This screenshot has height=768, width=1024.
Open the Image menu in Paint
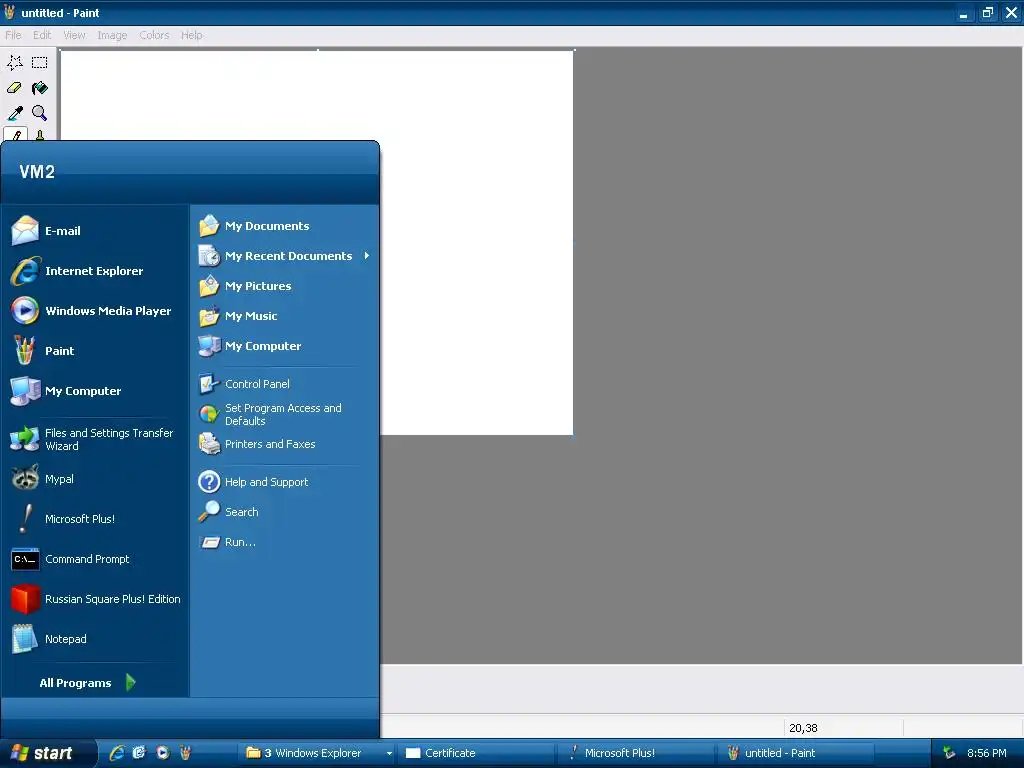coord(112,35)
